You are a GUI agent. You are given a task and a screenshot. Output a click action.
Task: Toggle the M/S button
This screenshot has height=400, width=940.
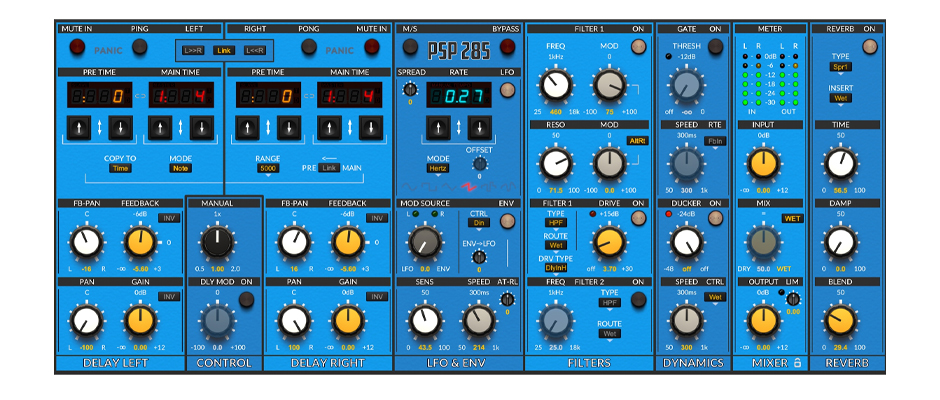click(x=410, y=47)
